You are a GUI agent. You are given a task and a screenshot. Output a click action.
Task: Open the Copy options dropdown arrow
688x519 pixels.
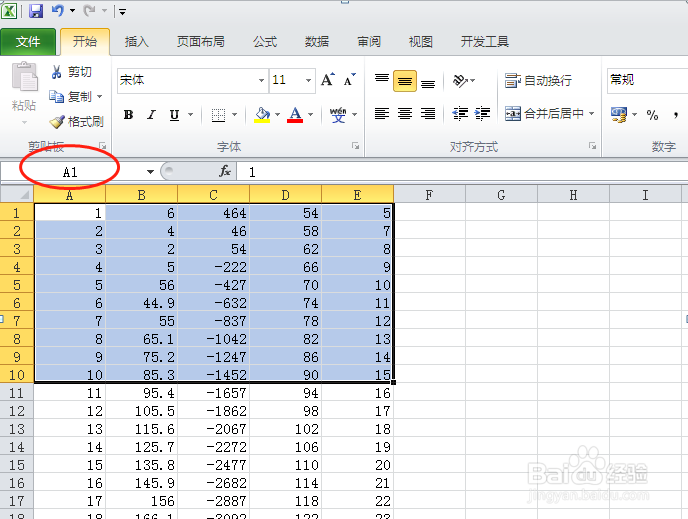tap(100, 97)
